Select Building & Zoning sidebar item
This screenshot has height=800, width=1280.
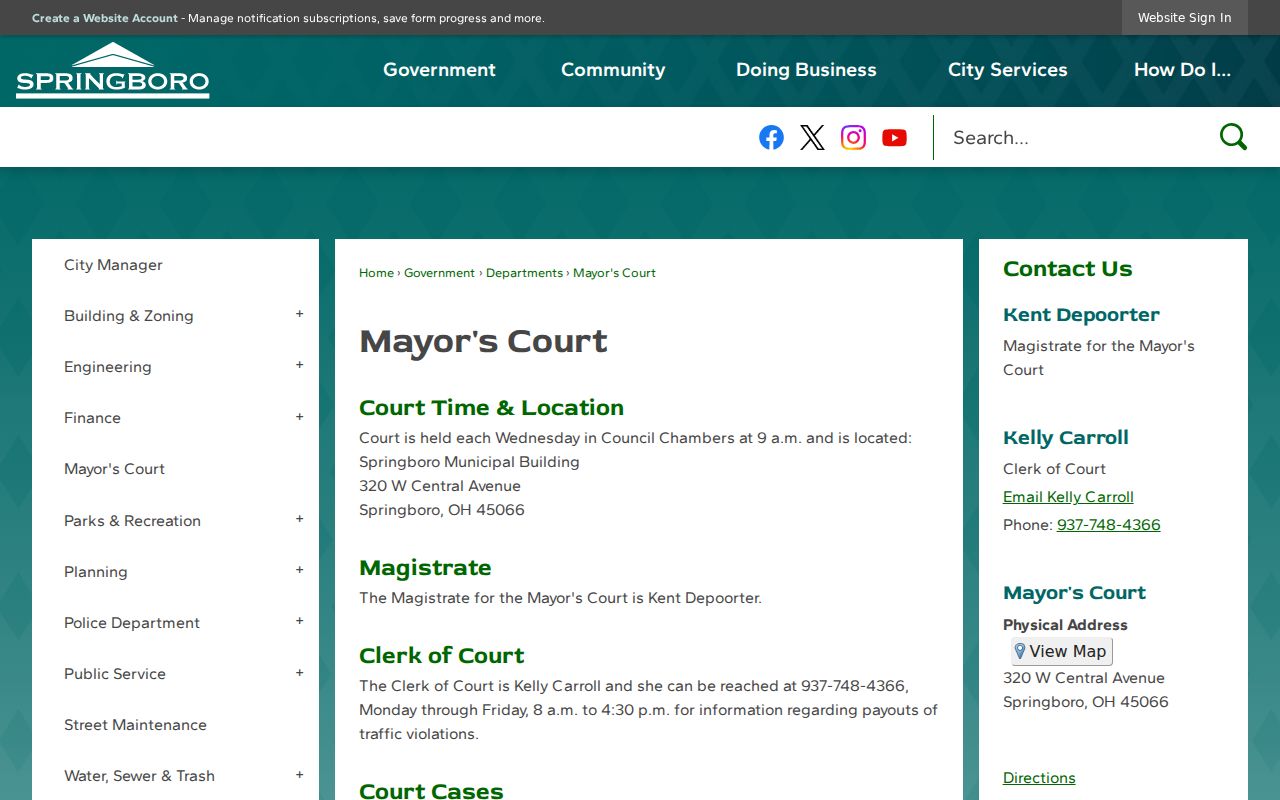[129, 316]
